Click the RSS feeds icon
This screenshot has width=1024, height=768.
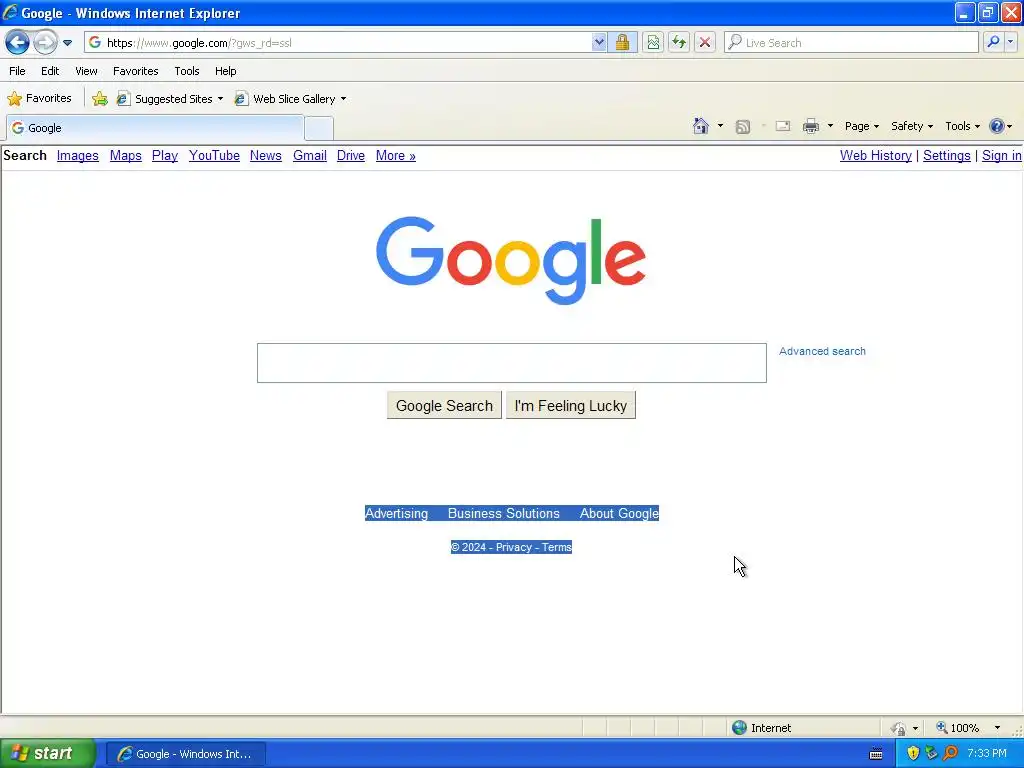[x=743, y=127]
